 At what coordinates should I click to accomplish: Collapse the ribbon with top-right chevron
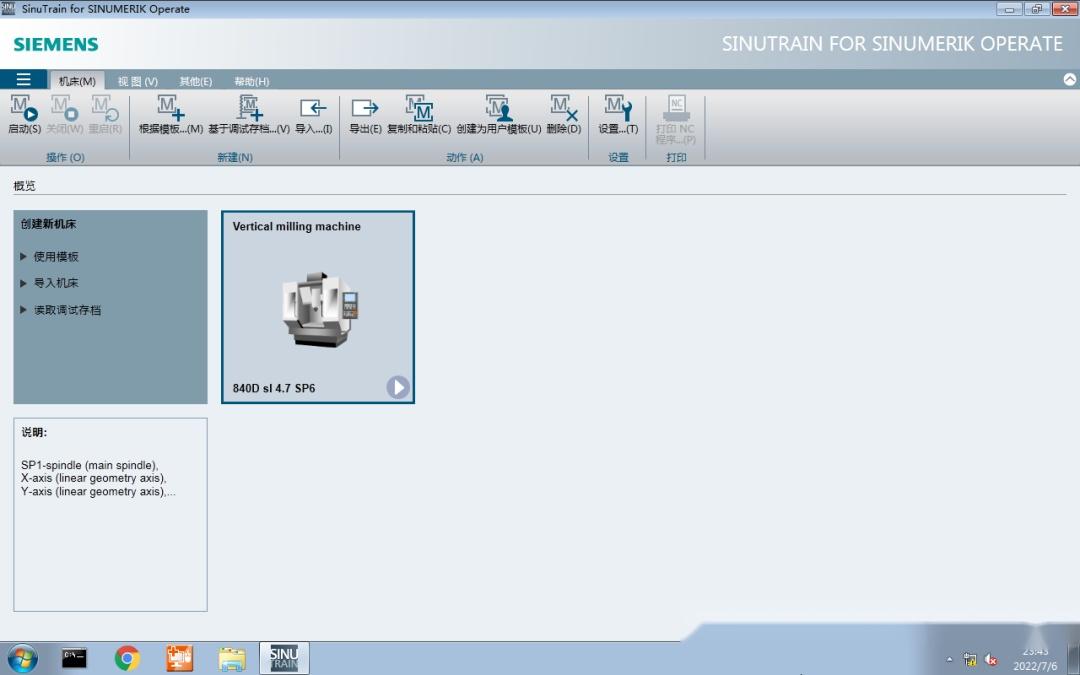tap(1070, 79)
